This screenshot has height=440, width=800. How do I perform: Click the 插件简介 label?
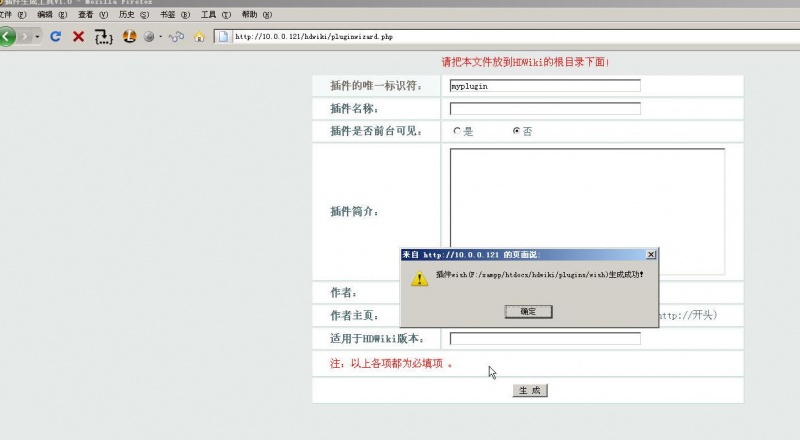pos(354,211)
